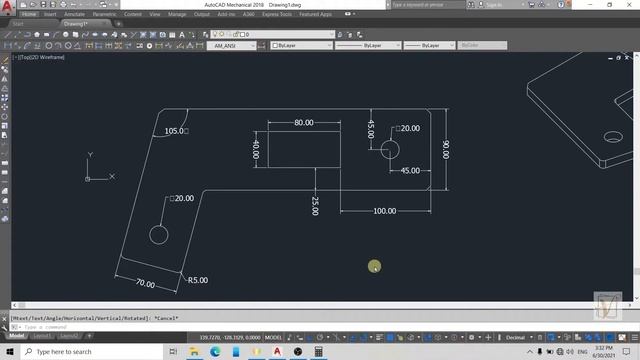
Task: Select the Text 'A' tool in the draw toolbar
Action: pyautogui.click(x=182, y=35)
